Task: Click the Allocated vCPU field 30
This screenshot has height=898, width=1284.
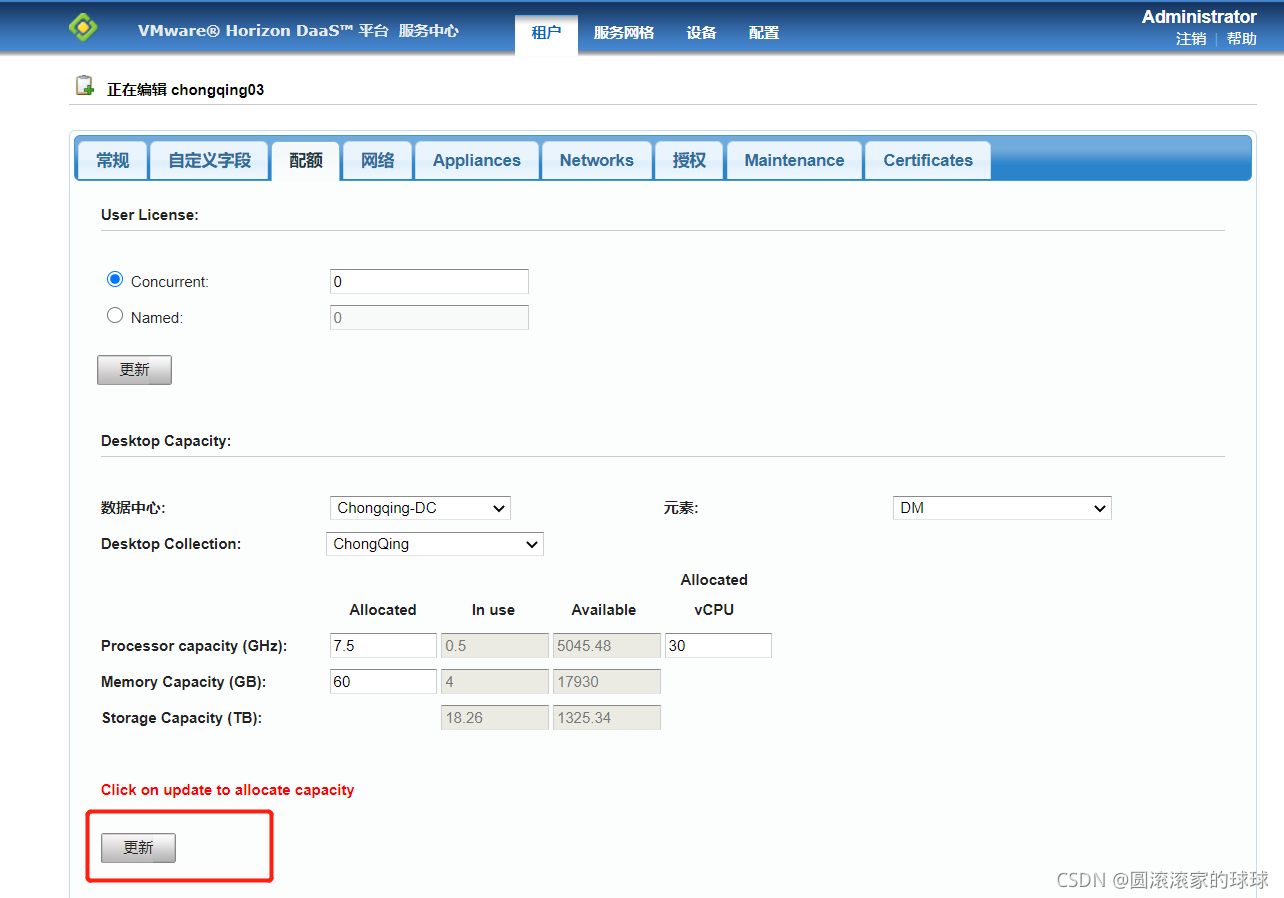Action: [x=718, y=645]
